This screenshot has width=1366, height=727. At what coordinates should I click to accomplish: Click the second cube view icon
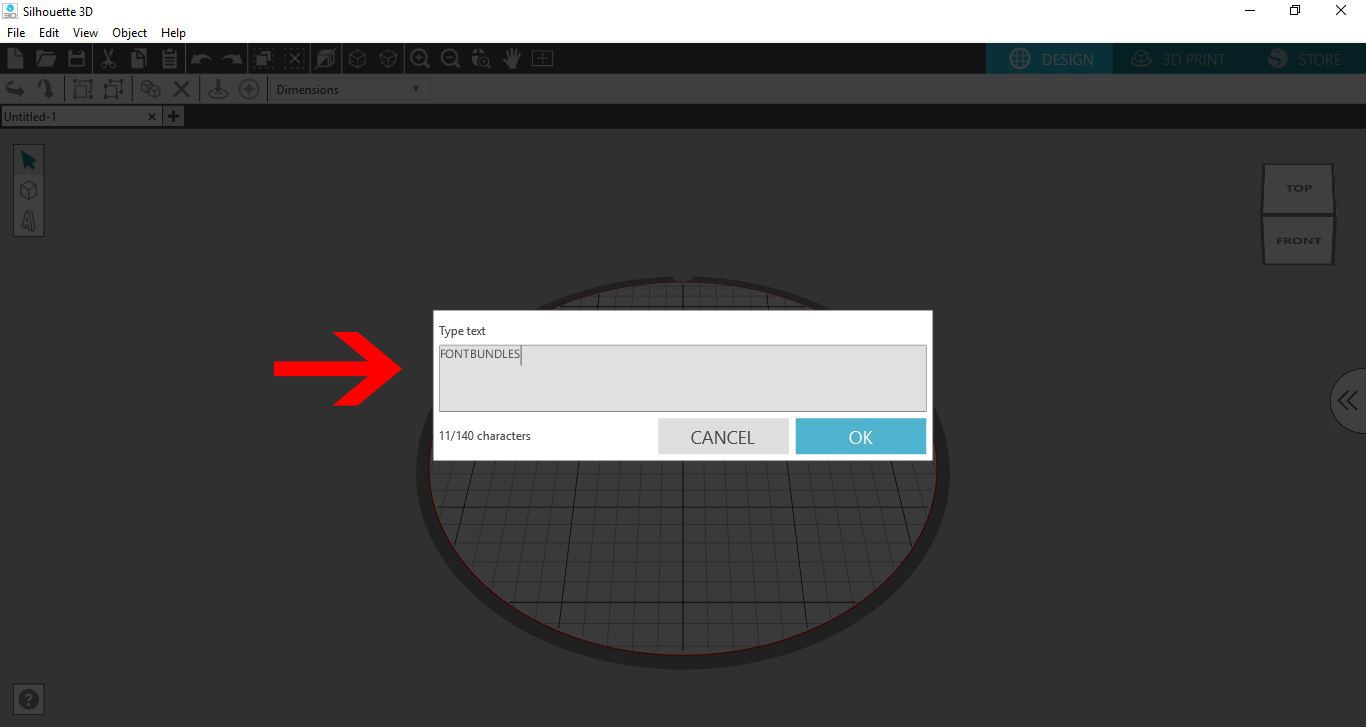[388, 59]
